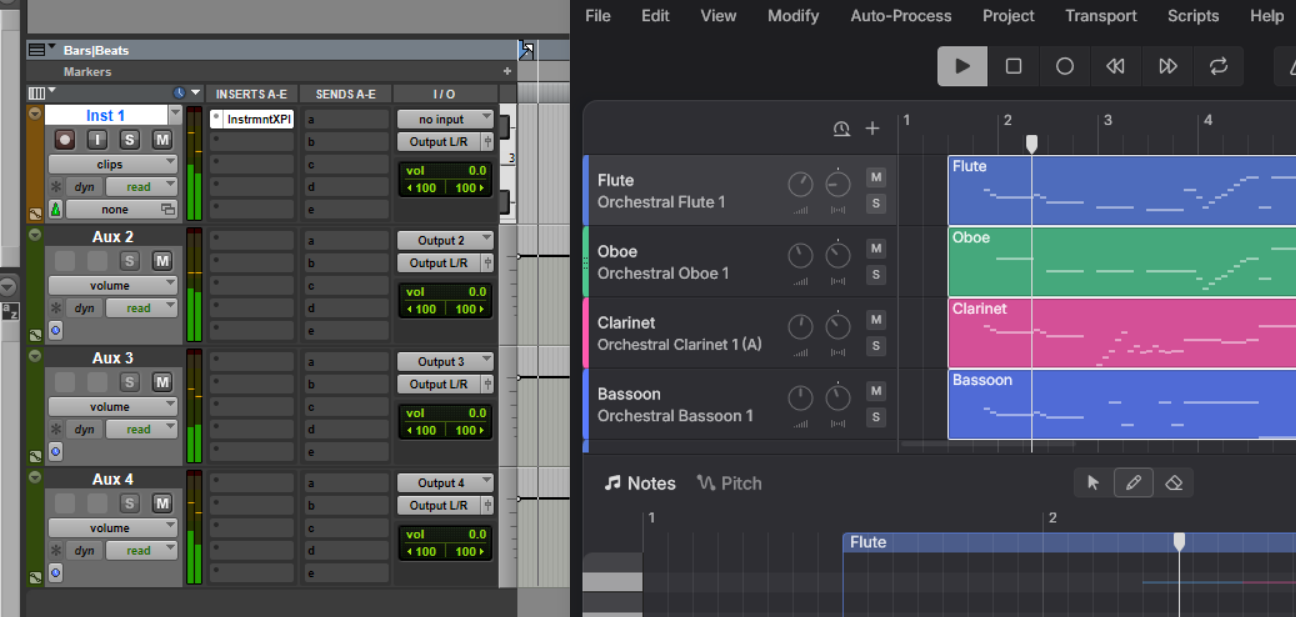Open Inst 1 track view selector 'clips'
Viewport: 1296px width, 617px height.
coord(112,164)
